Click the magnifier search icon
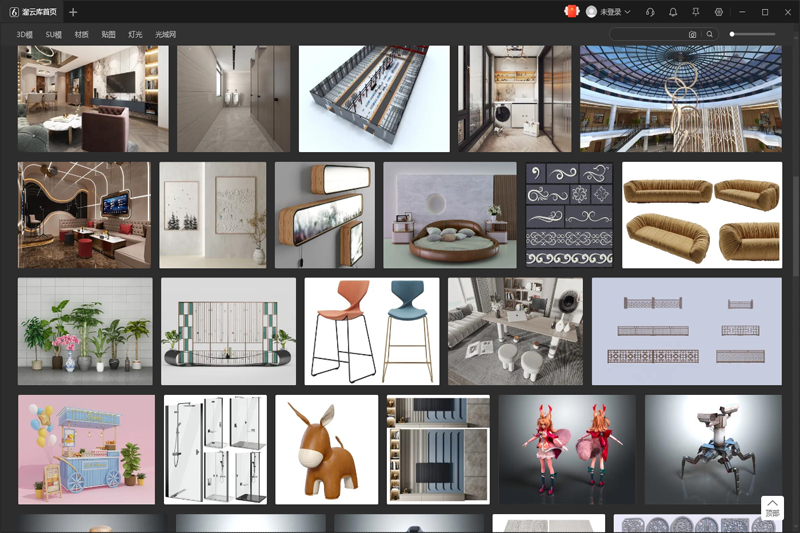800x533 pixels. click(x=710, y=34)
